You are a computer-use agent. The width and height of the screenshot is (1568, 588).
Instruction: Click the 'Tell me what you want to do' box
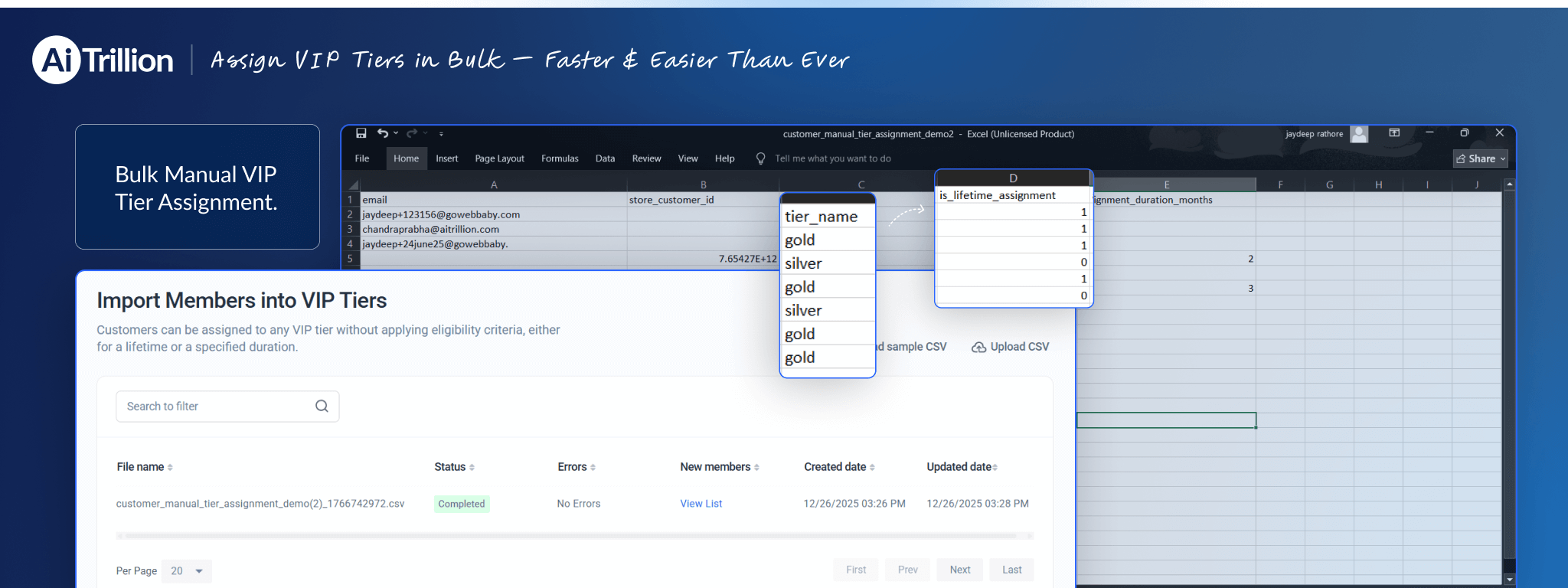[x=832, y=158]
